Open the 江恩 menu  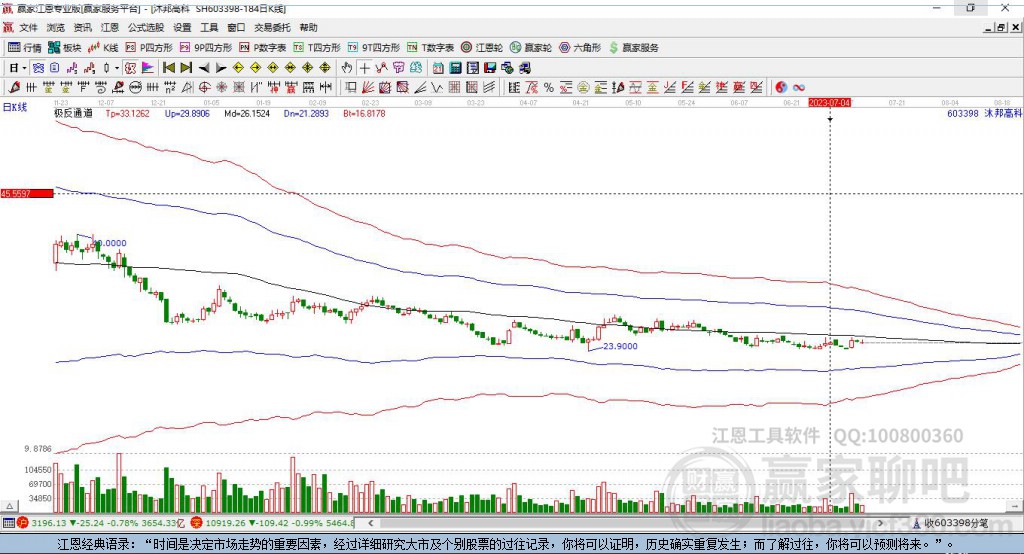(x=110, y=27)
